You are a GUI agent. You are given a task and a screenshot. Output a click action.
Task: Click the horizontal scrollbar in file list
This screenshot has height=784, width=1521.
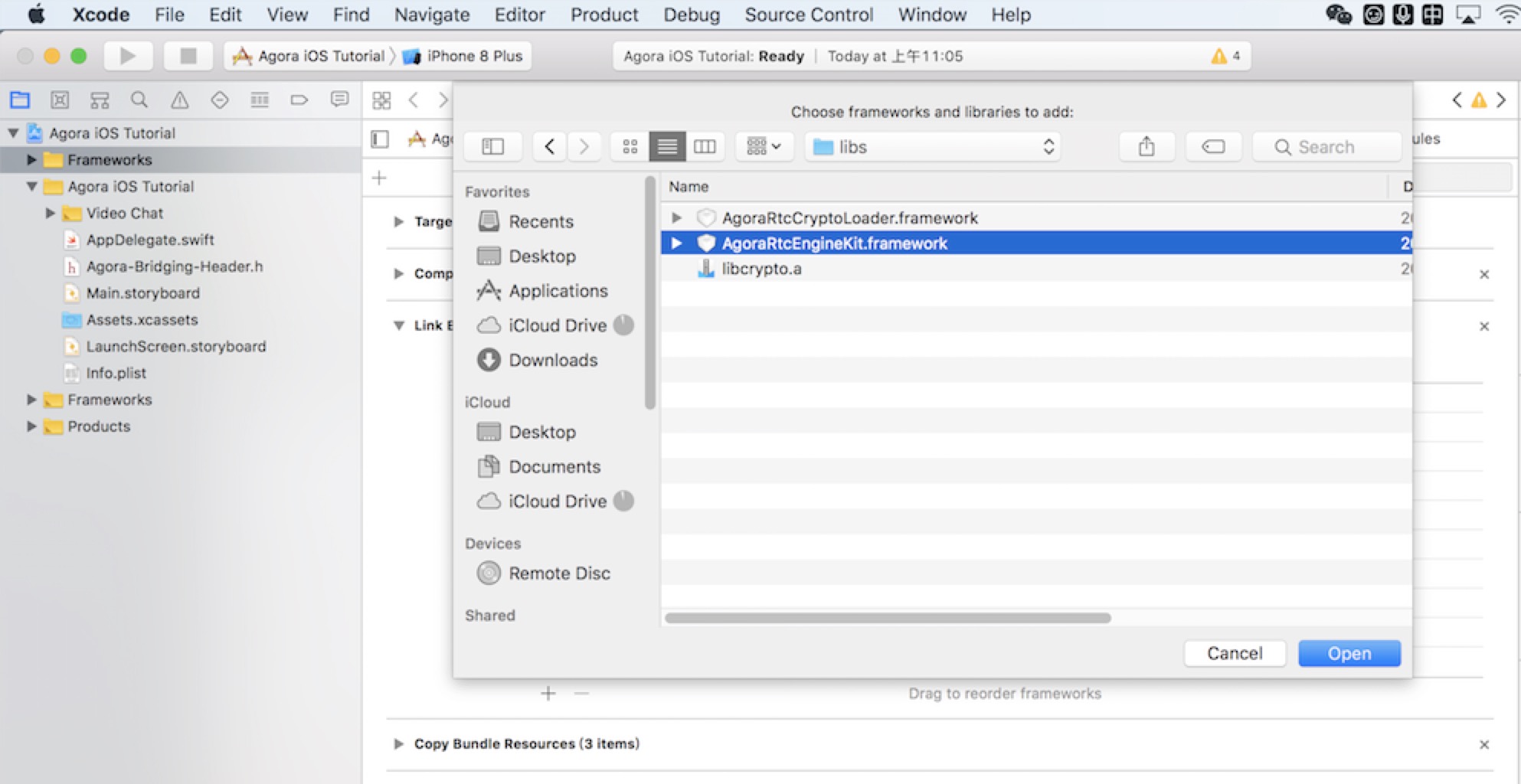coord(888,618)
